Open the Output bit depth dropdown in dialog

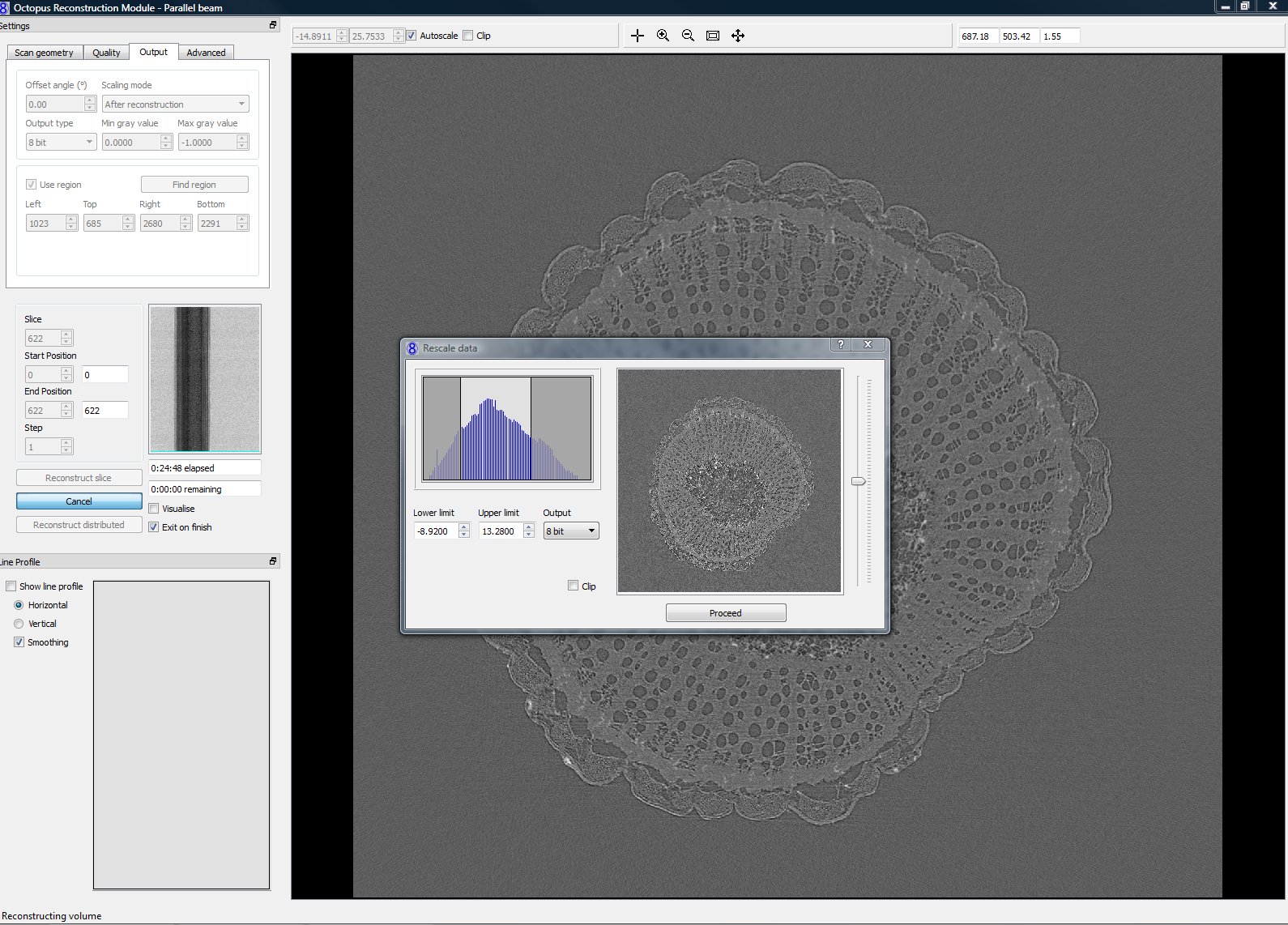tap(571, 531)
